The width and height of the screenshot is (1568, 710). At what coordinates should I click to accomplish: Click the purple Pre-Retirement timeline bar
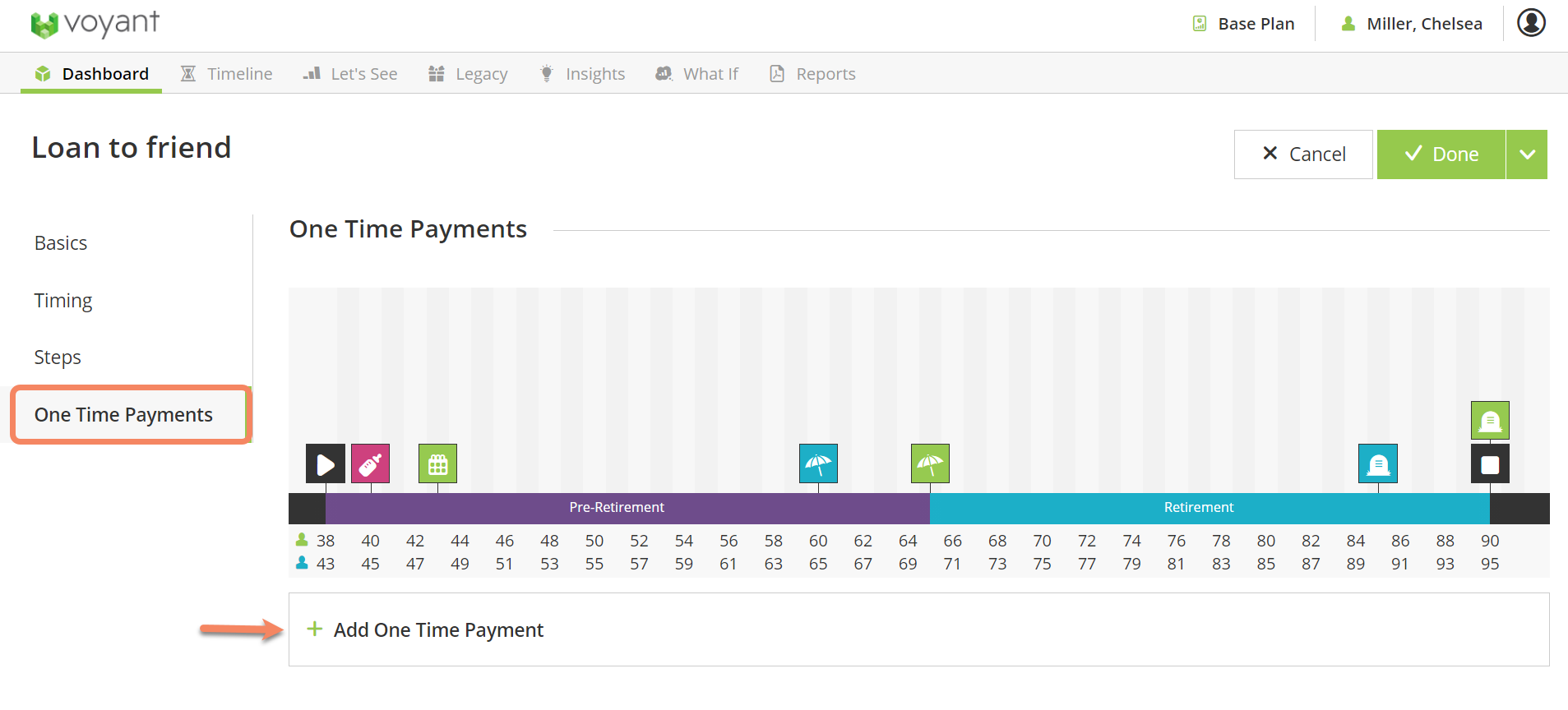(x=617, y=508)
